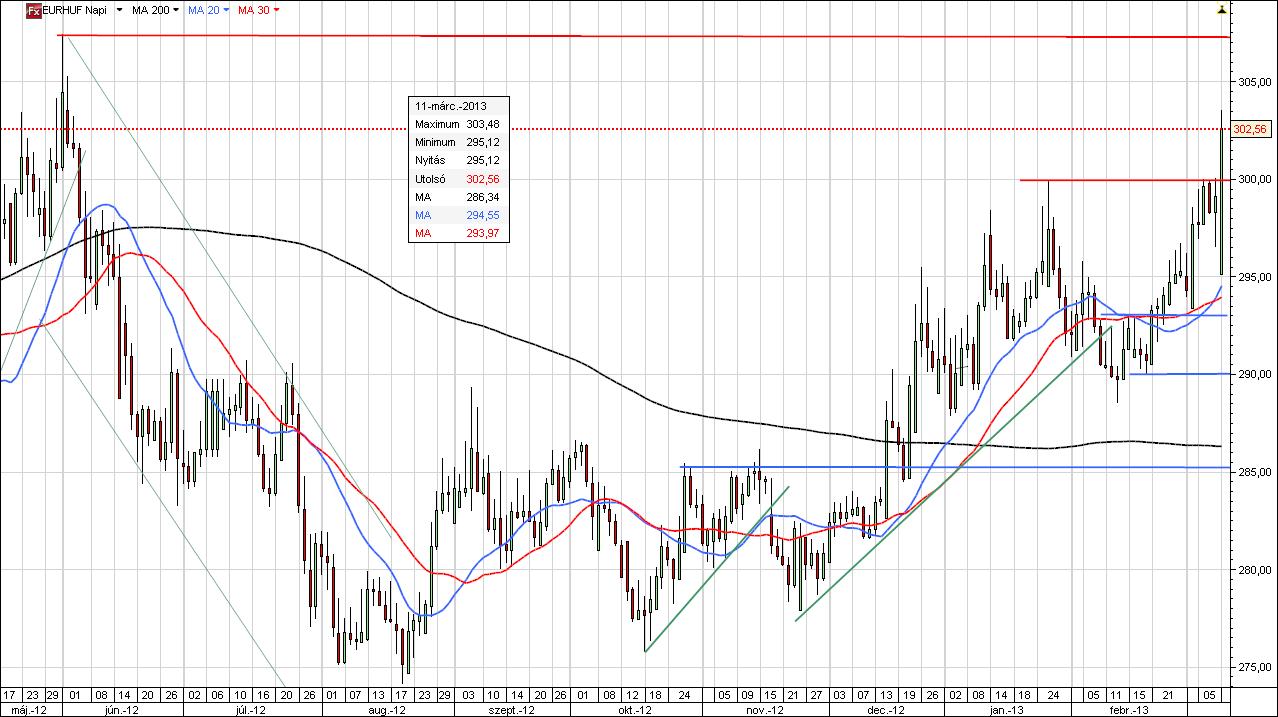Select the Minimum 295,12 row
Image resolution: width=1278 pixels, height=717 pixels.
coord(458,142)
